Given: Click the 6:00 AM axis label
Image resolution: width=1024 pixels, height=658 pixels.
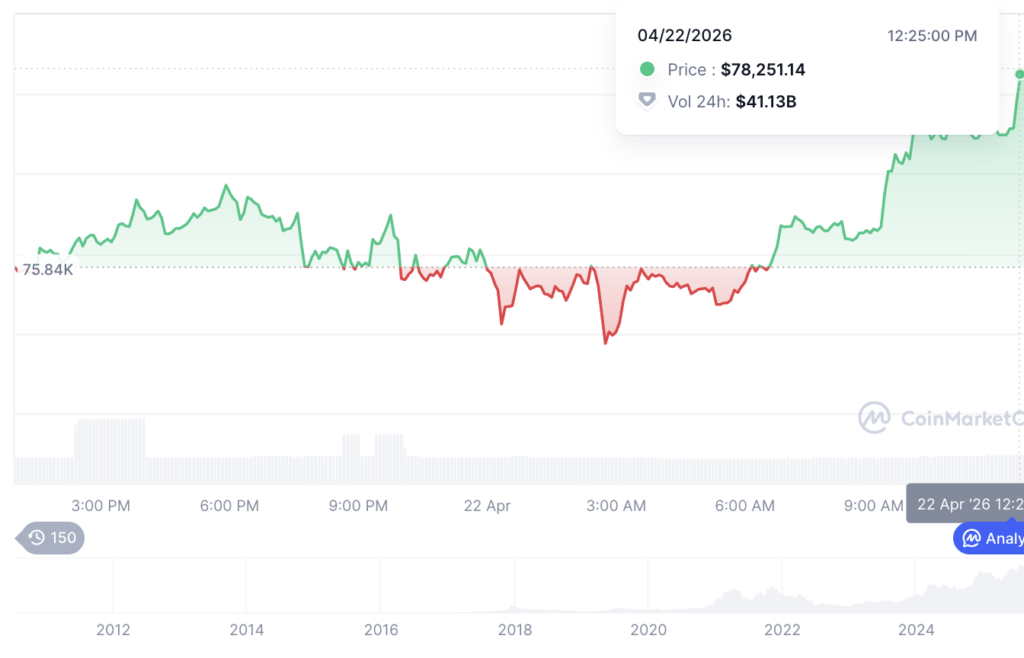Looking at the screenshot, I should pyautogui.click(x=744, y=506).
